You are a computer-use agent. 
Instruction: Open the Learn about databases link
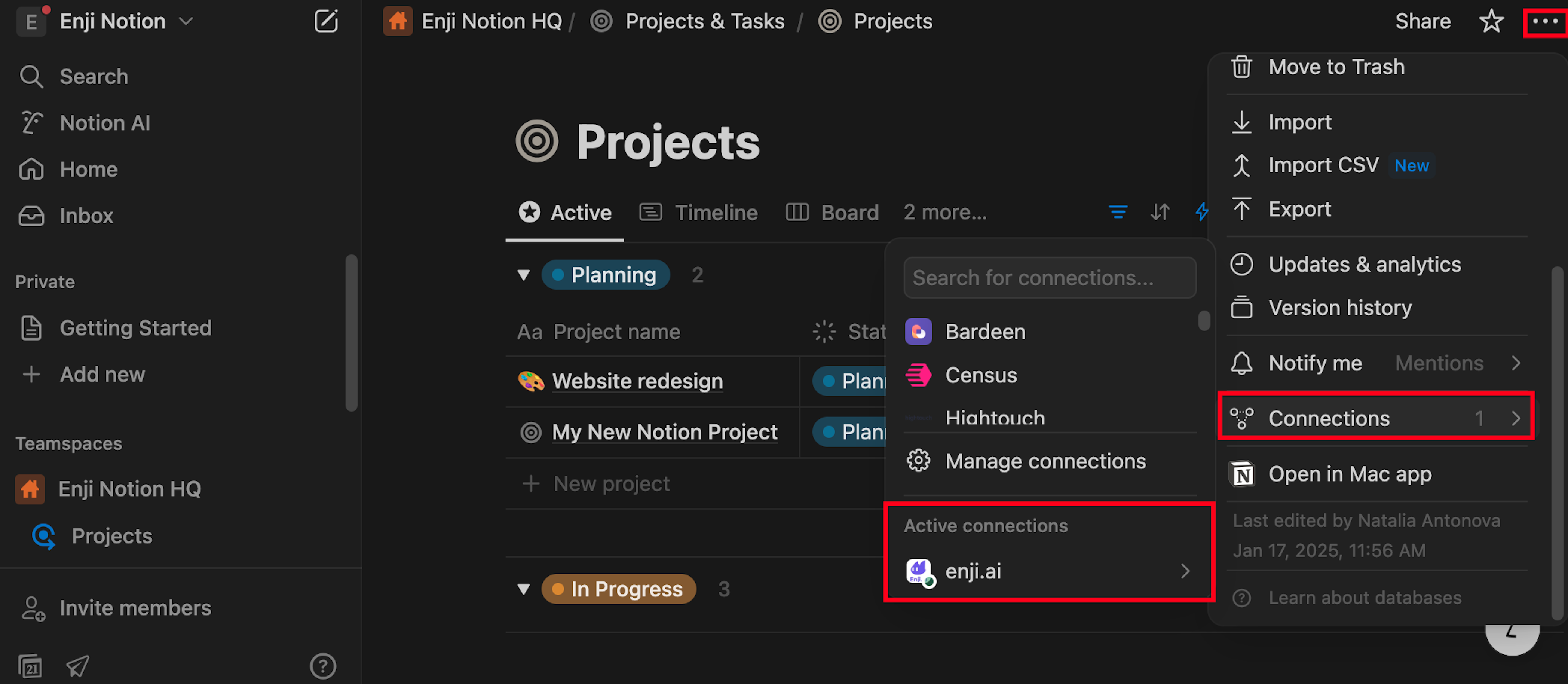[x=1364, y=598]
